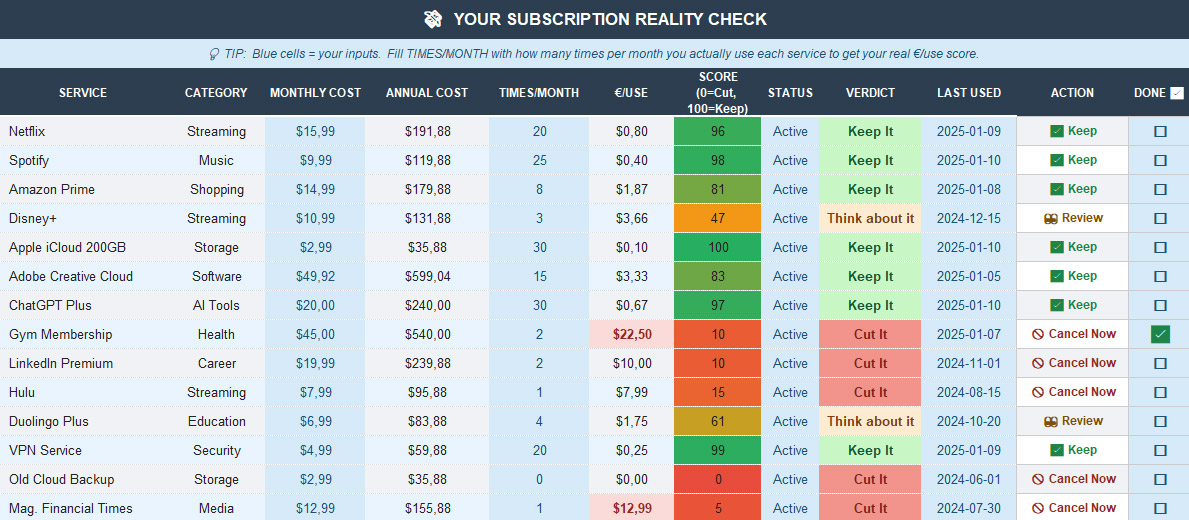Select Amazon Prime Keep It verdict cell
This screenshot has height=520, width=1189.
(871, 190)
